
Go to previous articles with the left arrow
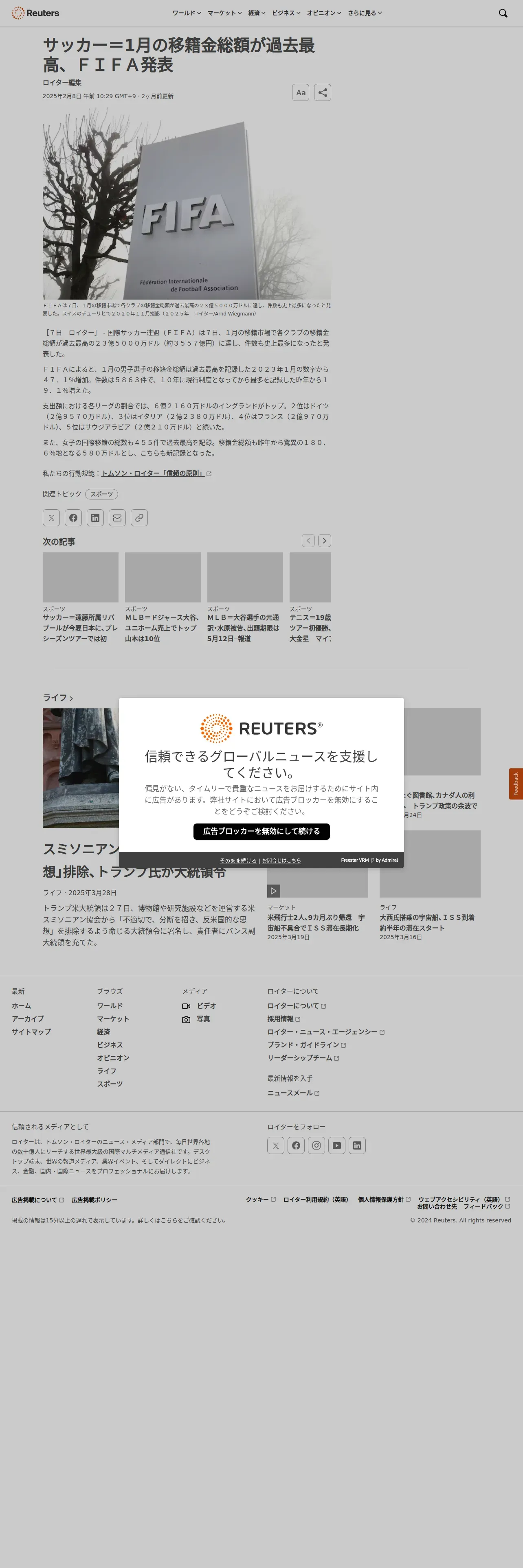click(x=309, y=541)
